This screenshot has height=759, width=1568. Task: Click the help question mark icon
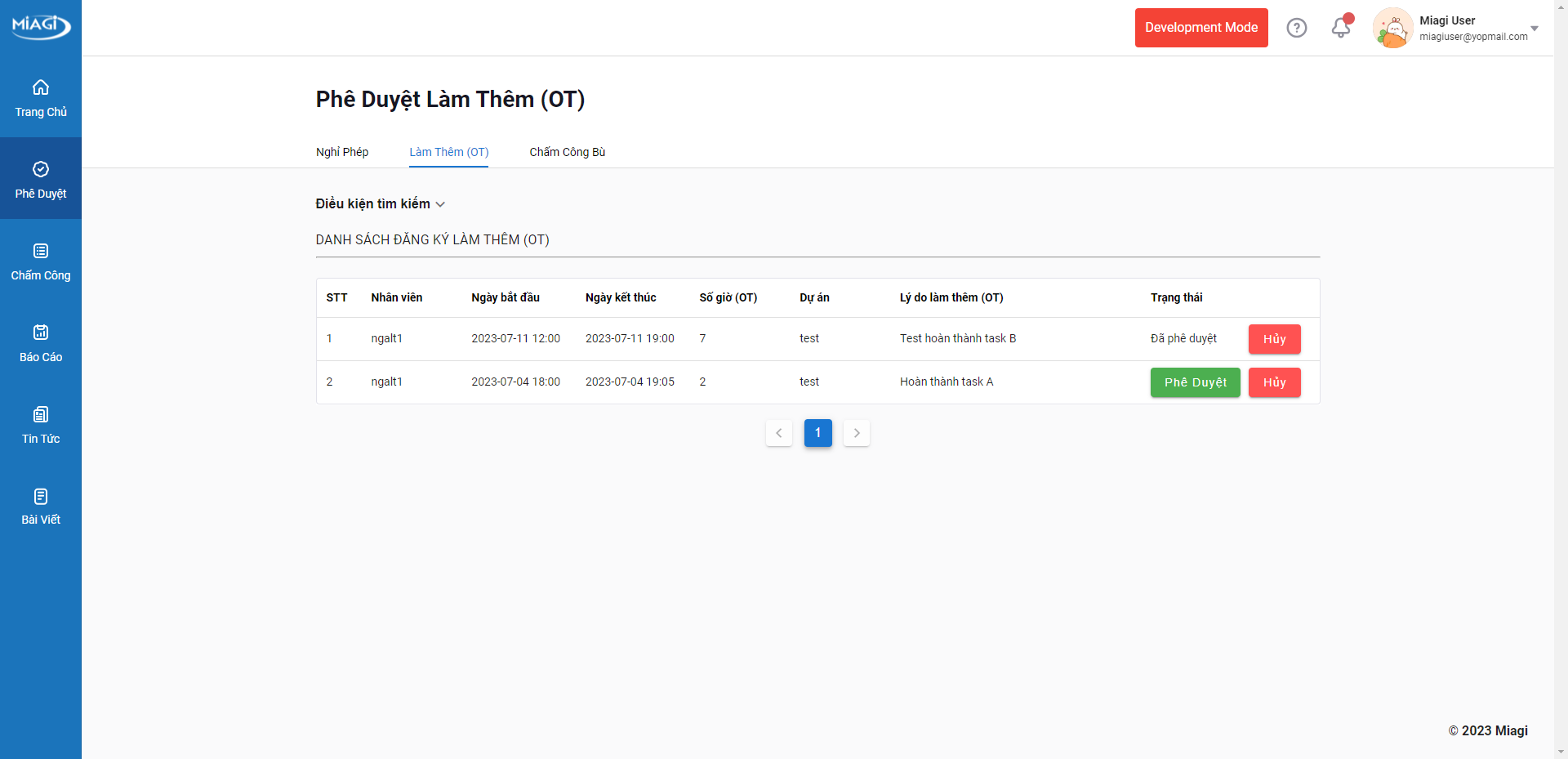point(1297,28)
